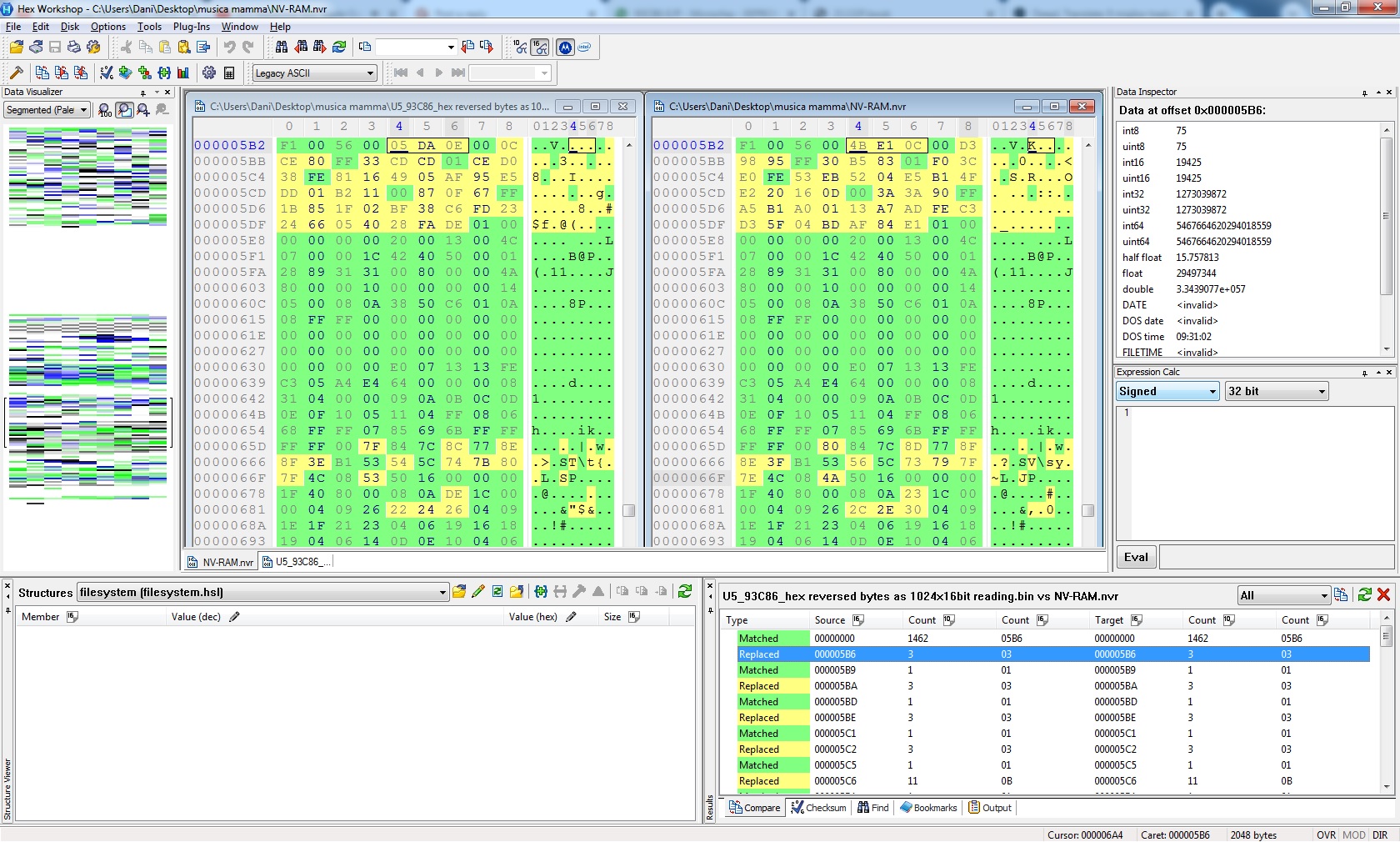Image resolution: width=1400 pixels, height=842 pixels.
Task: Toggle hexadecimal offset display (16 glasses)
Action: coord(540,47)
